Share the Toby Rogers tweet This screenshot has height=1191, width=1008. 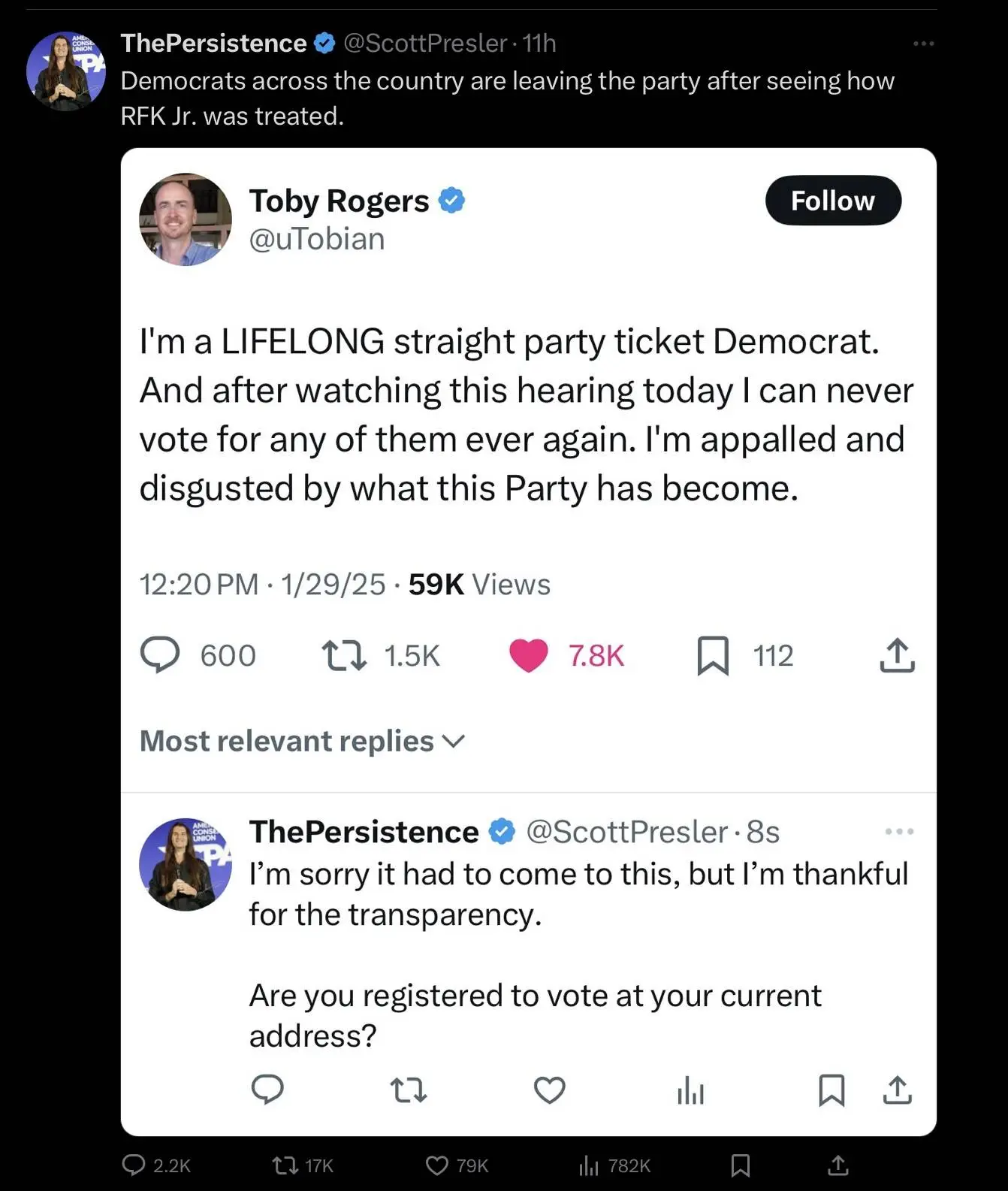coord(897,655)
